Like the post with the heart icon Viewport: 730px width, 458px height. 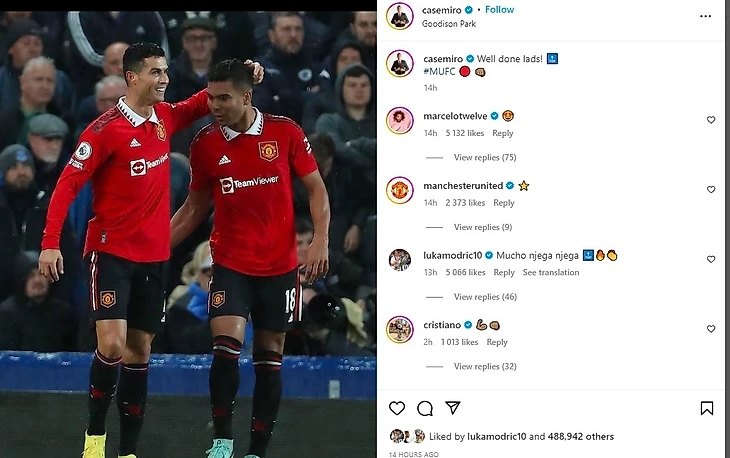tap(397, 408)
